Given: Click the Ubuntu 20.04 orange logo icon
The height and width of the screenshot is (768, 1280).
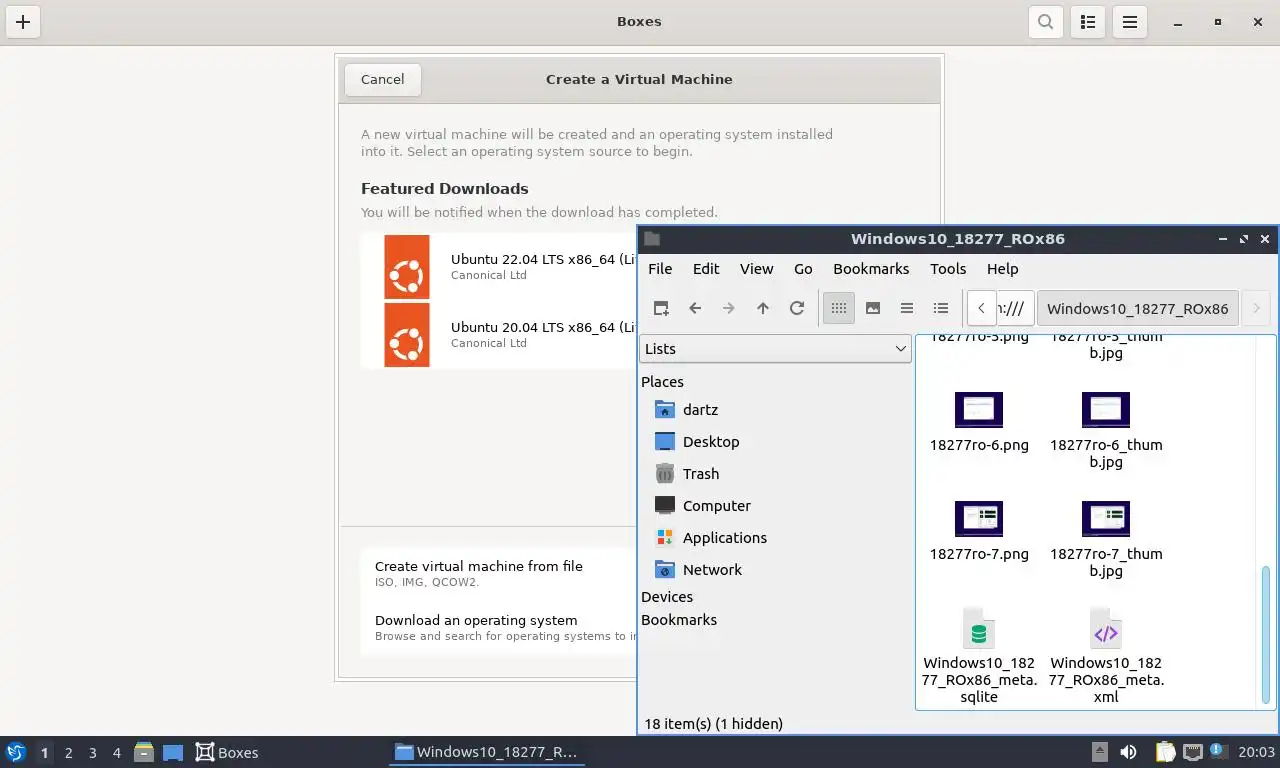Looking at the screenshot, I should point(407,334).
